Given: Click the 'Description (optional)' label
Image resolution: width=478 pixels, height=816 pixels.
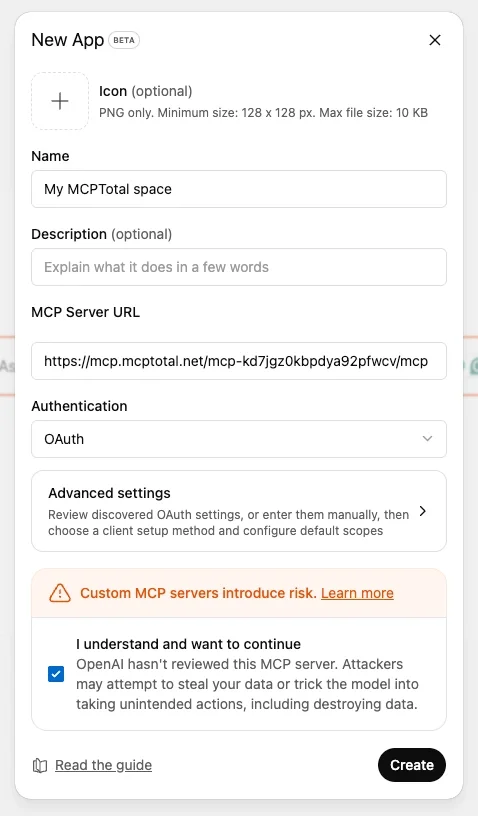Looking at the screenshot, I should [x=101, y=234].
